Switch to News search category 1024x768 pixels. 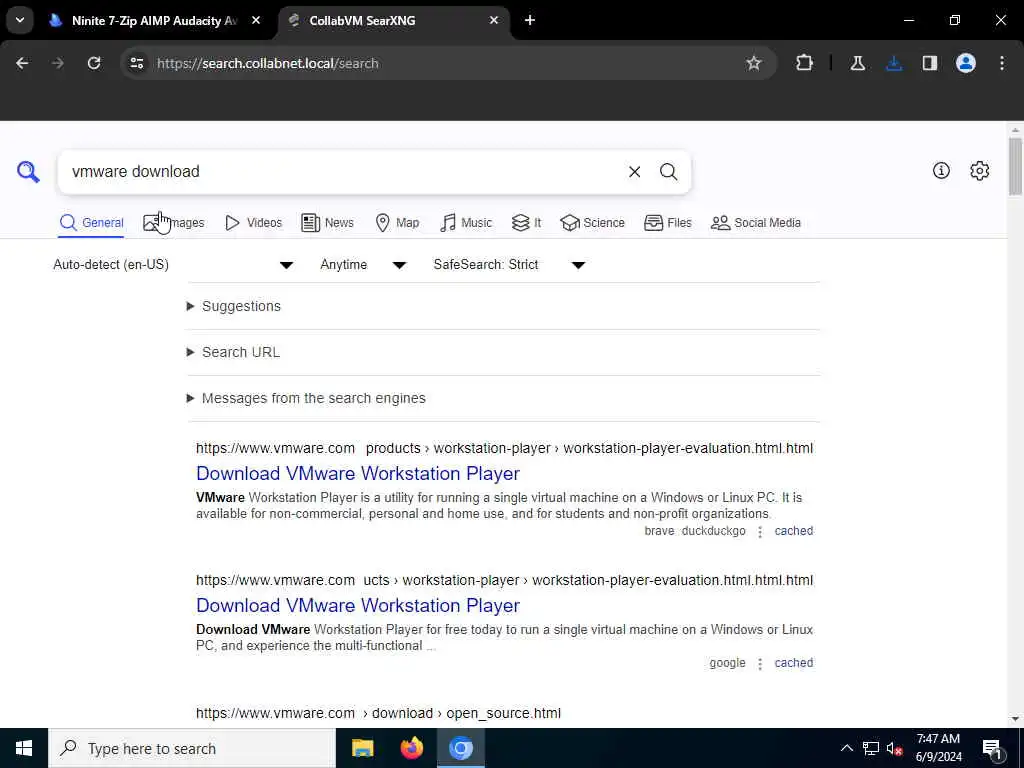pos(327,223)
